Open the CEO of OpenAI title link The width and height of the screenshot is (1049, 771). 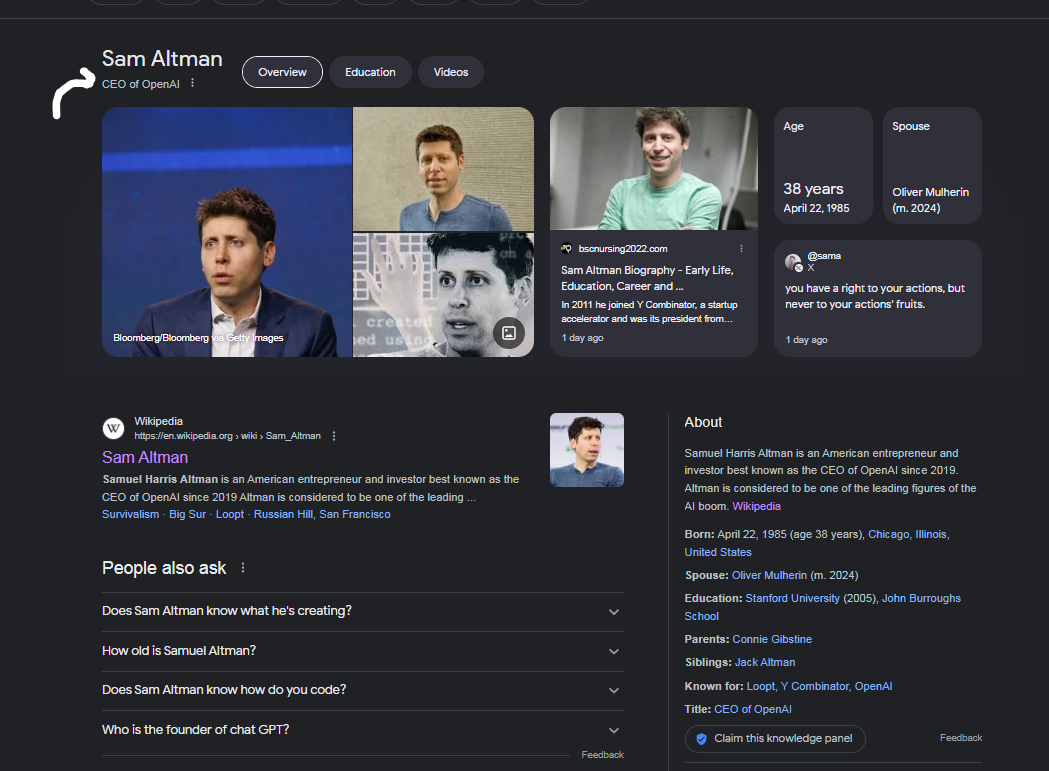click(753, 709)
